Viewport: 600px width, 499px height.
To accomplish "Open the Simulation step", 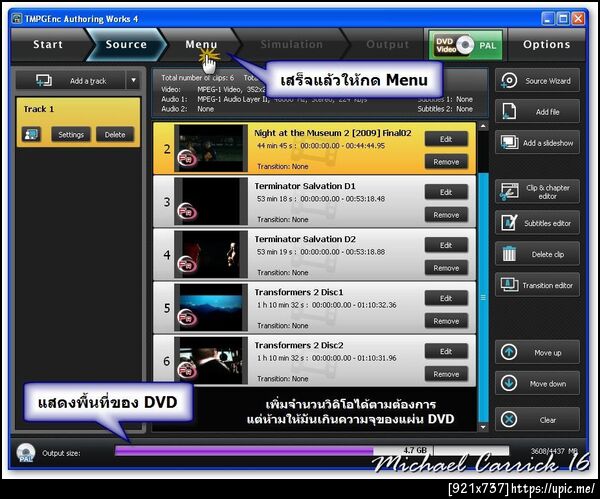I will point(292,44).
